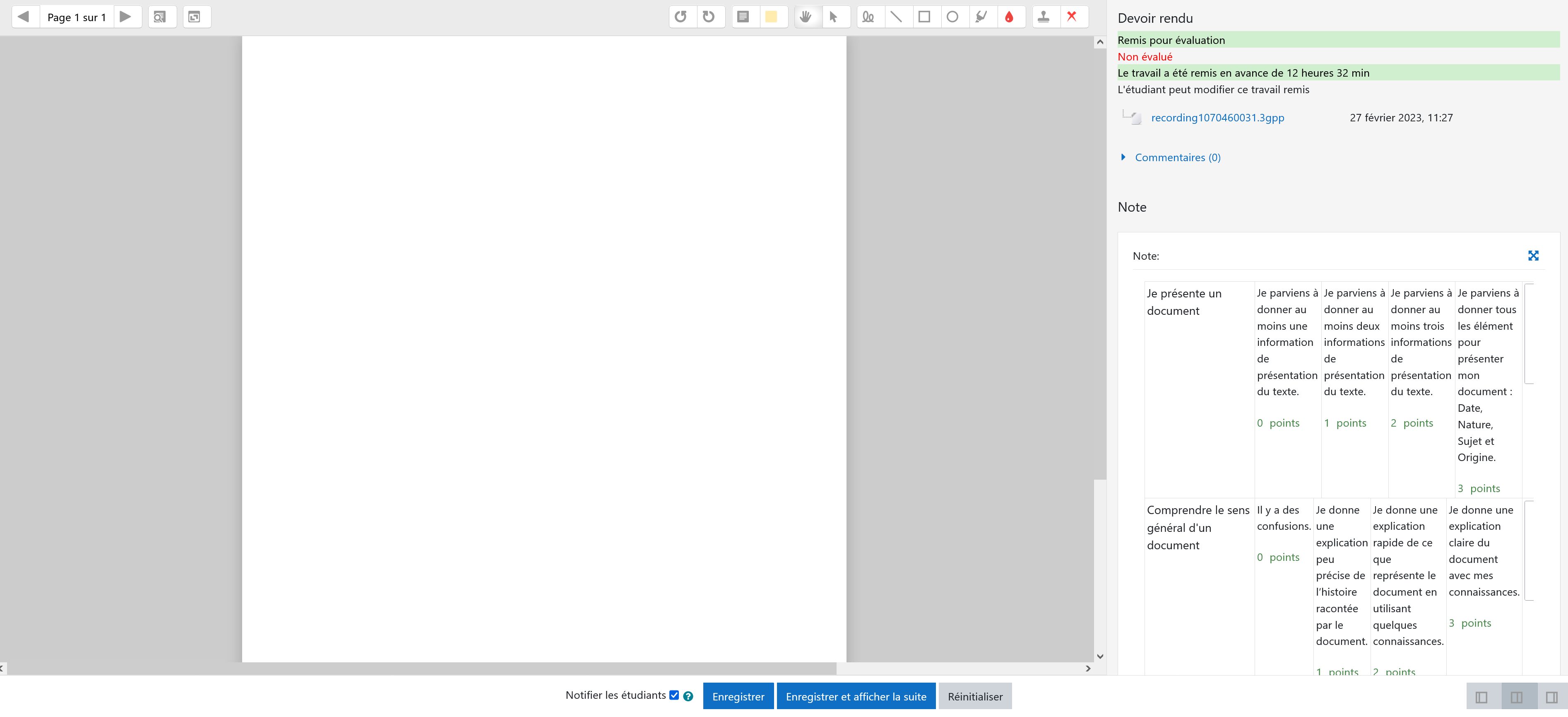
Task: Toggle the 'Notifier les étudiants' checkbox
Action: pos(674,695)
